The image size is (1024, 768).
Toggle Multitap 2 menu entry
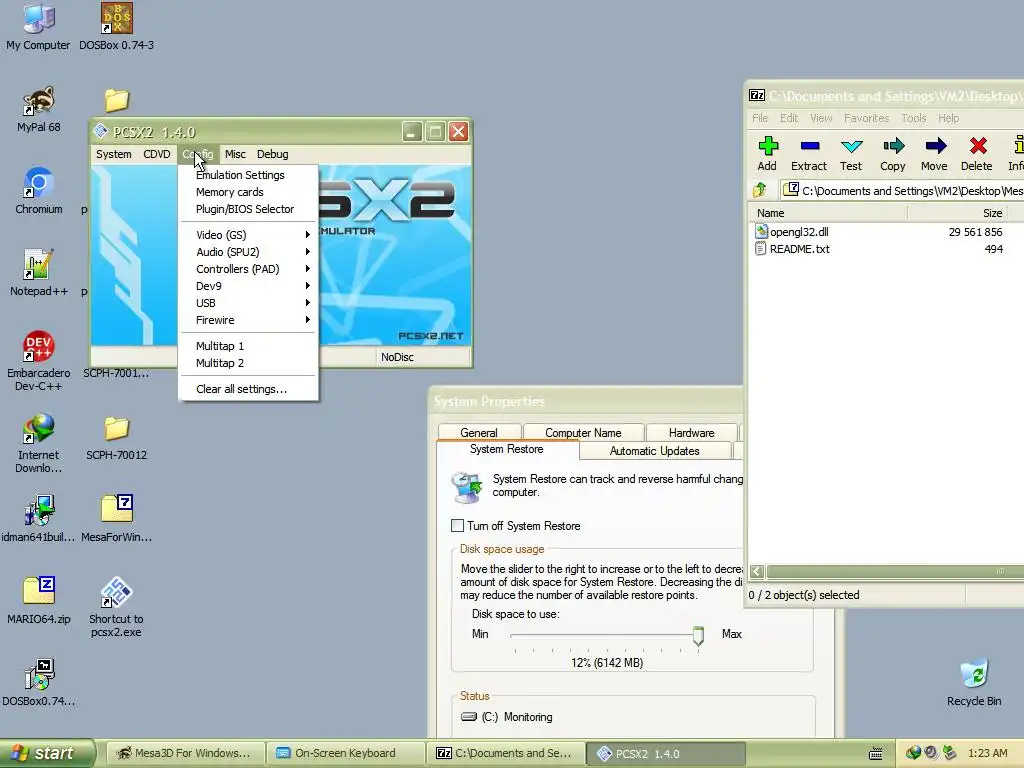[x=248, y=362]
